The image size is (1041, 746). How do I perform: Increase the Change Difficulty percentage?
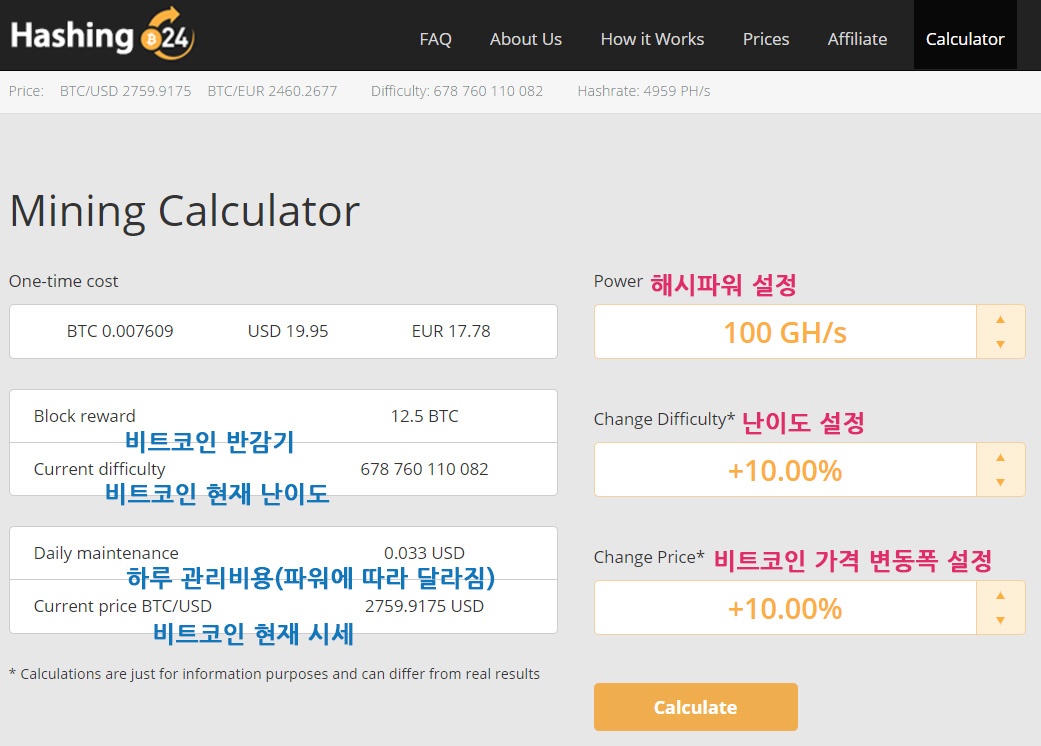click(x=1000, y=456)
